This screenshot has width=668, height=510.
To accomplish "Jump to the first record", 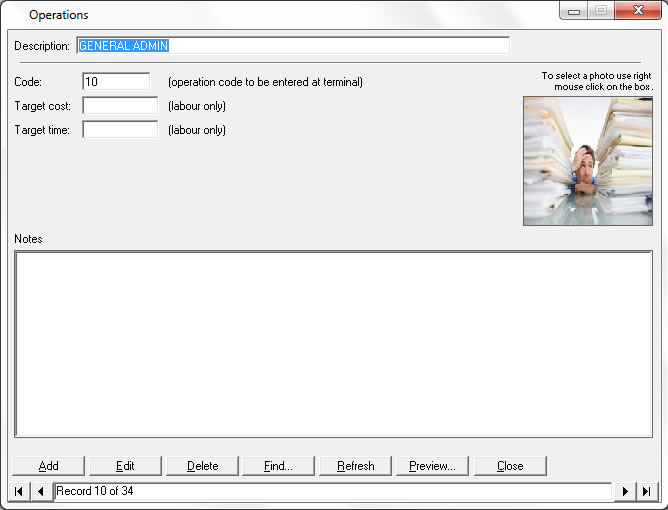I will pyautogui.click(x=19, y=491).
